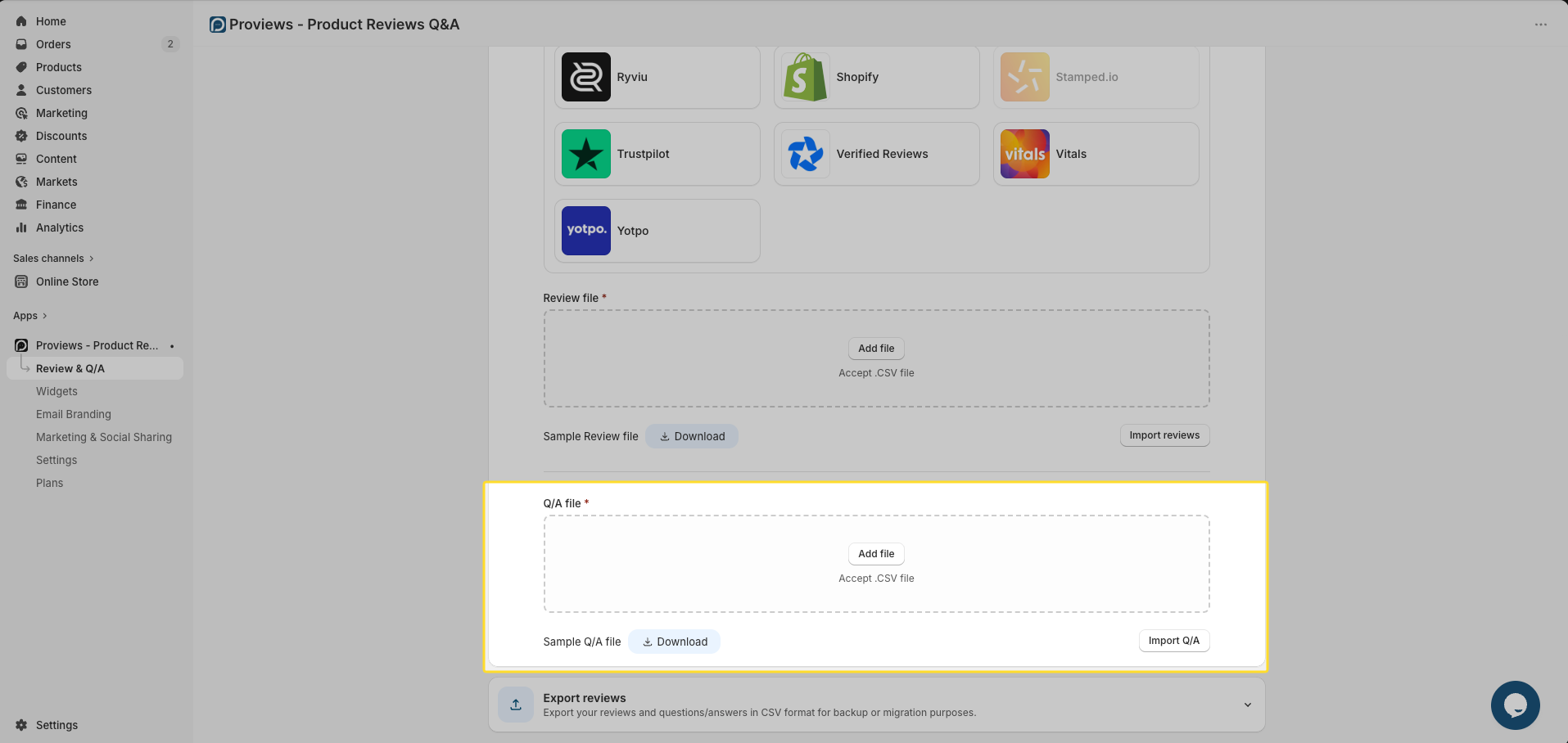Image resolution: width=1568 pixels, height=743 pixels.
Task: Click the Content icon in the sidebar
Action: [x=21, y=159]
